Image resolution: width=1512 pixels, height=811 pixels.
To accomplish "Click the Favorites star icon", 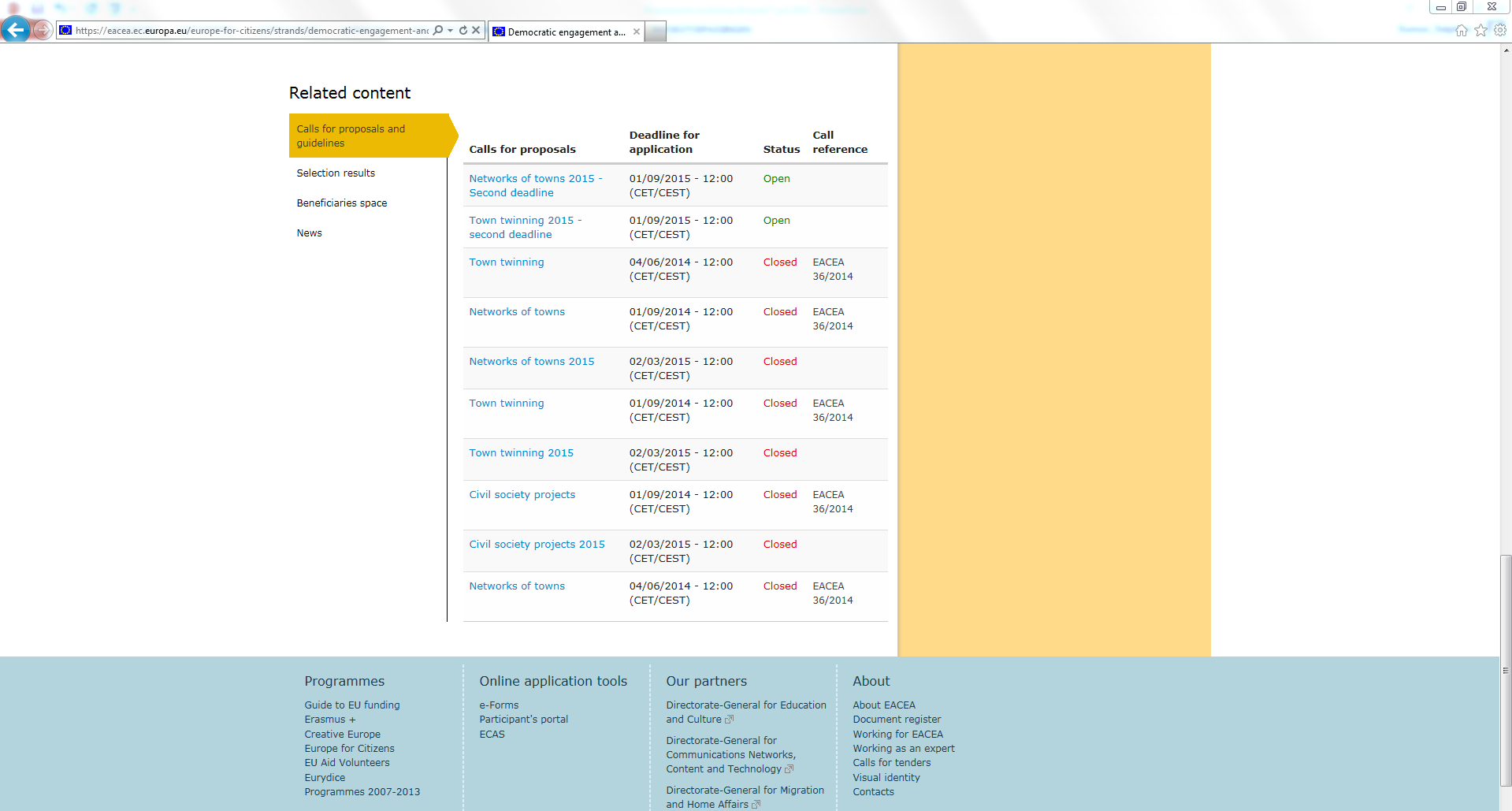I will (1480, 31).
